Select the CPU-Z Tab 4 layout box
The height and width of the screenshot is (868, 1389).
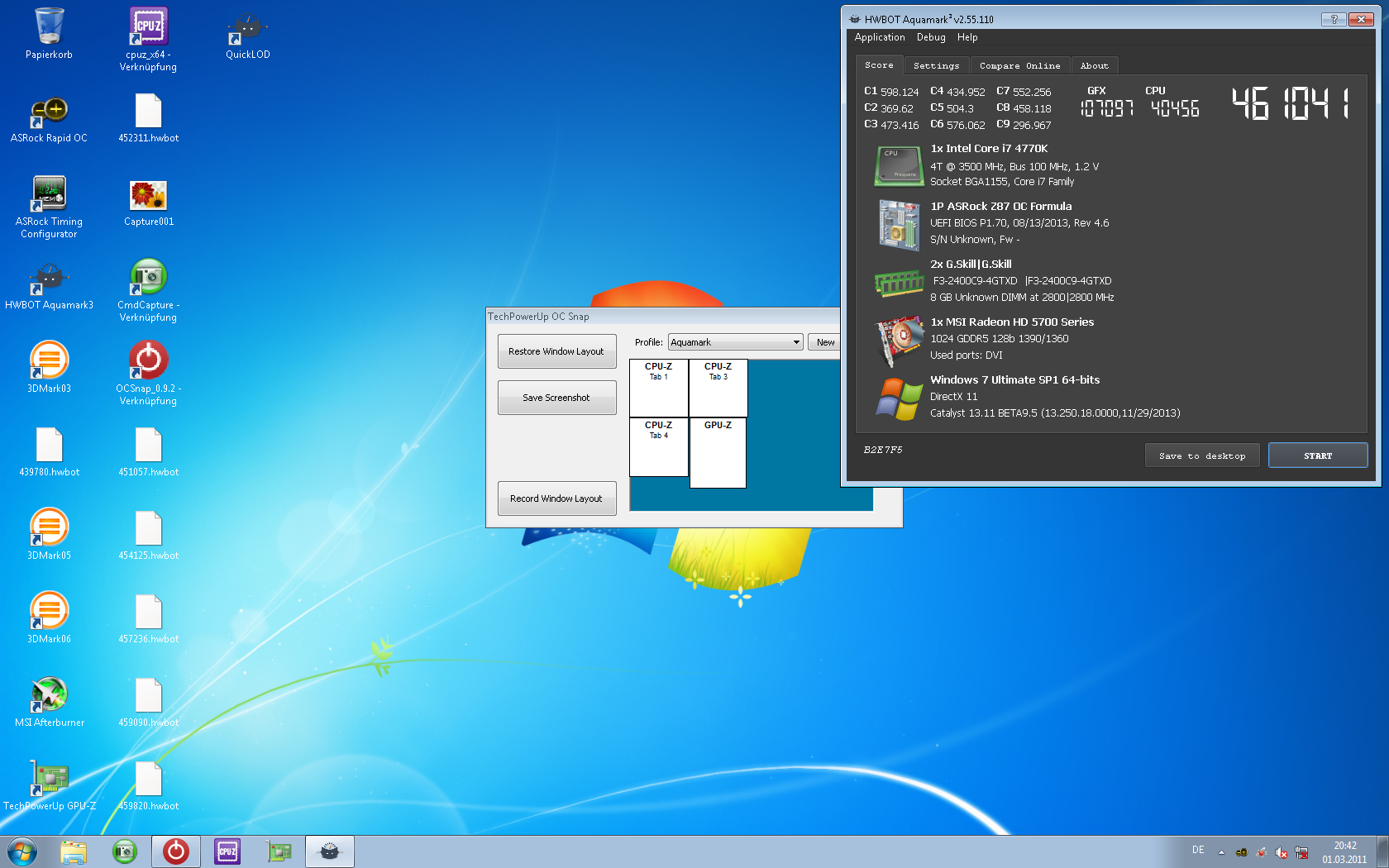click(x=658, y=447)
